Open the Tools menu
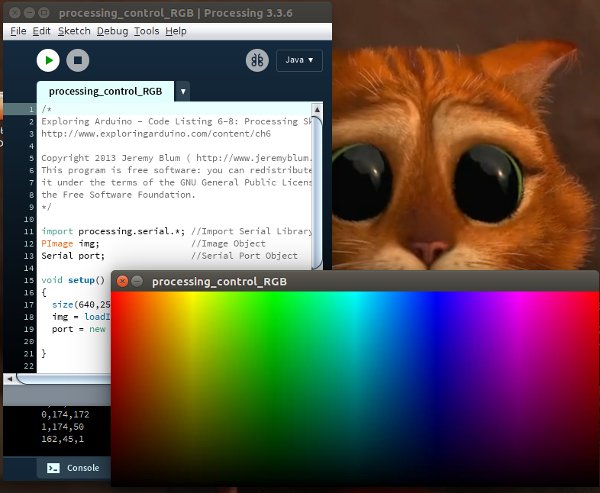600x493 pixels. (x=147, y=31)
